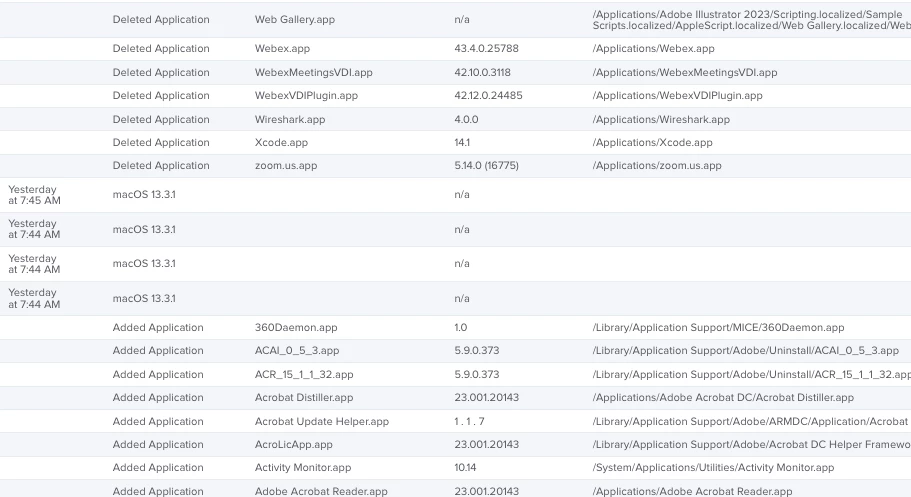911x497 pixels.
Task: Select Activity Monitor.app name
Action: 303,468
